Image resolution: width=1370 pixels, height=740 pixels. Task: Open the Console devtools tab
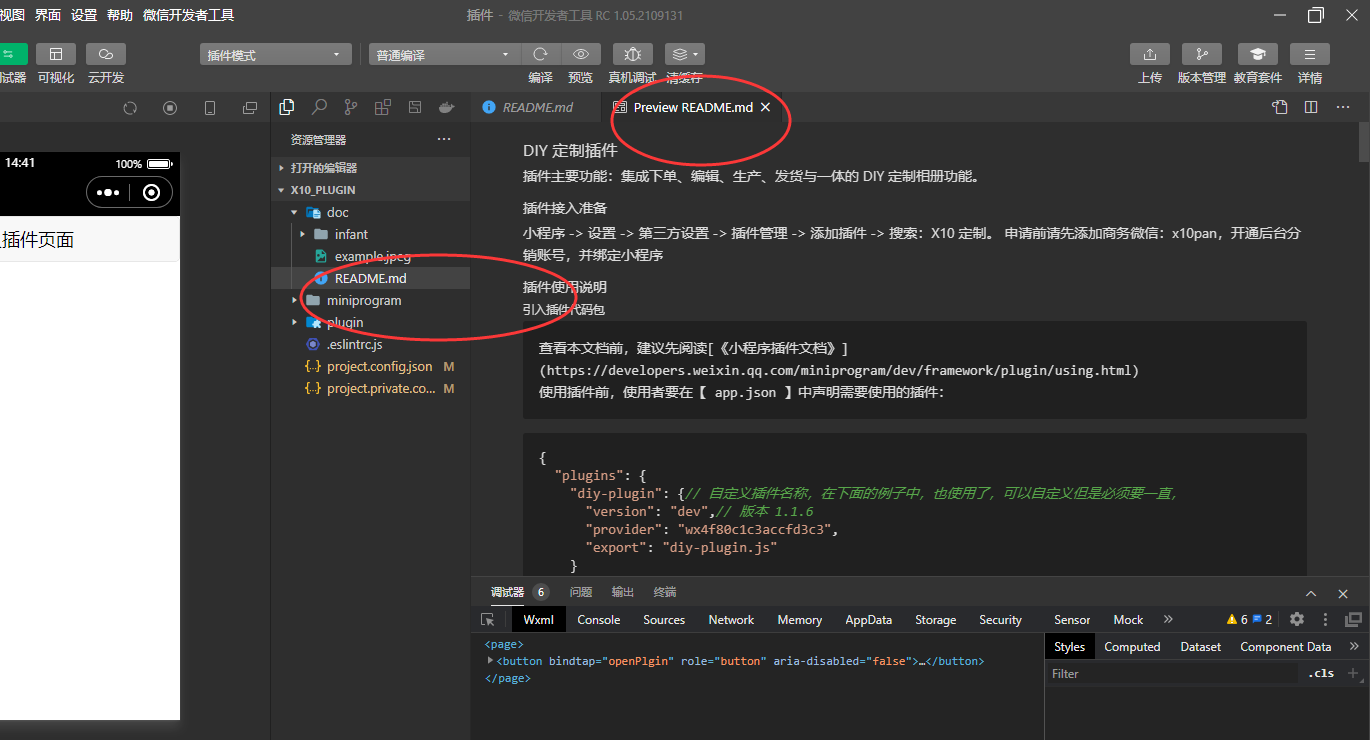[x=599, y=620]
